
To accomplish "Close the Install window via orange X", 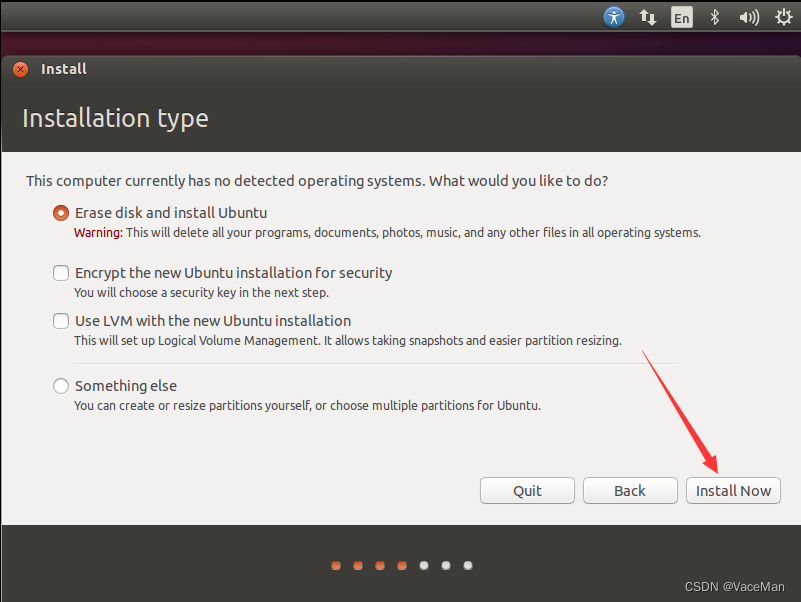I will 19,69.
